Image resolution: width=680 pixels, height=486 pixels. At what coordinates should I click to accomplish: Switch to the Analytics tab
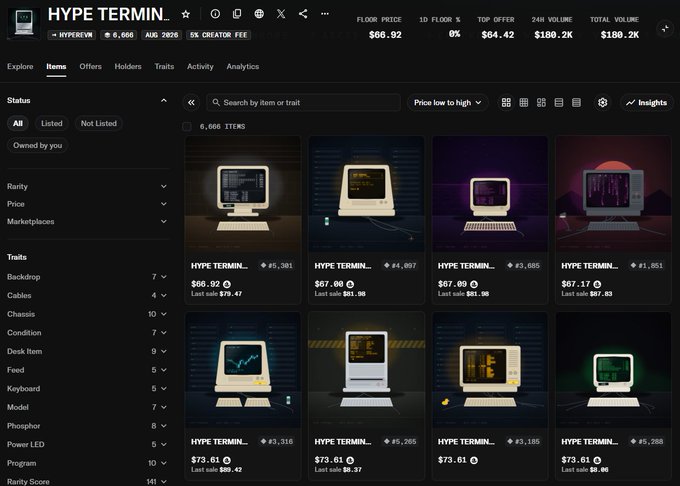pos(243,66)
